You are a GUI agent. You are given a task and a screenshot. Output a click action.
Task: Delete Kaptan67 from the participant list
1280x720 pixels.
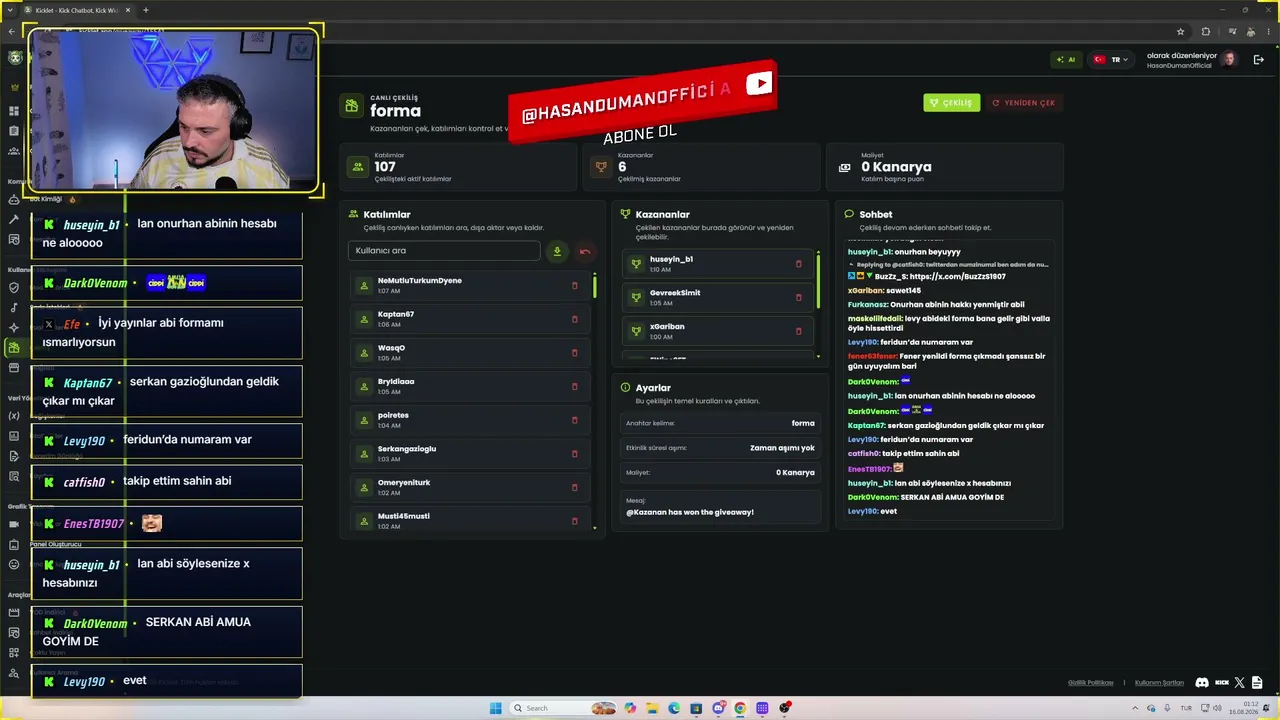[x=574, y=319]
